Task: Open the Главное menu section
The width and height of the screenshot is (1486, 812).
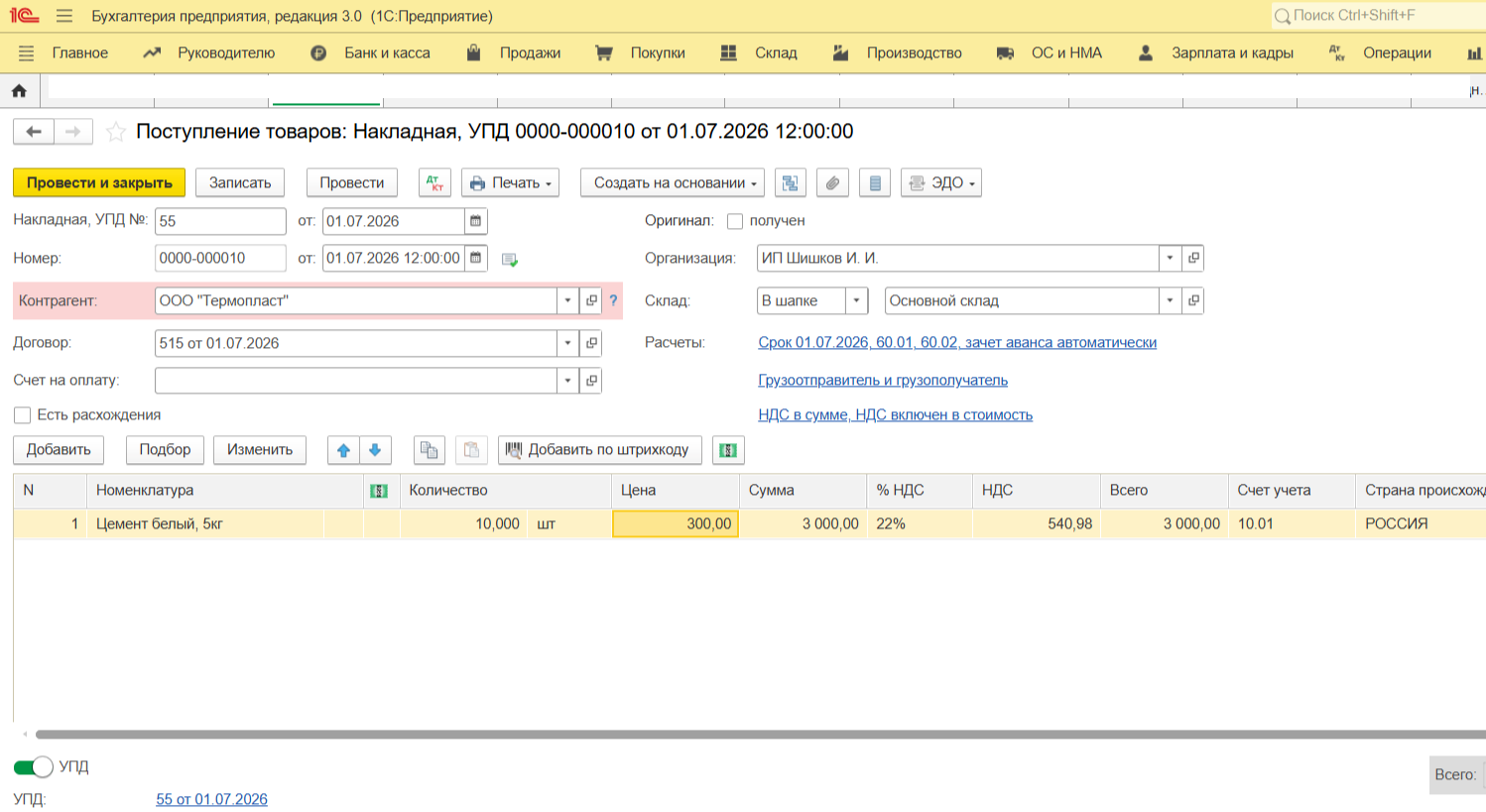Action: pos(79,53)
